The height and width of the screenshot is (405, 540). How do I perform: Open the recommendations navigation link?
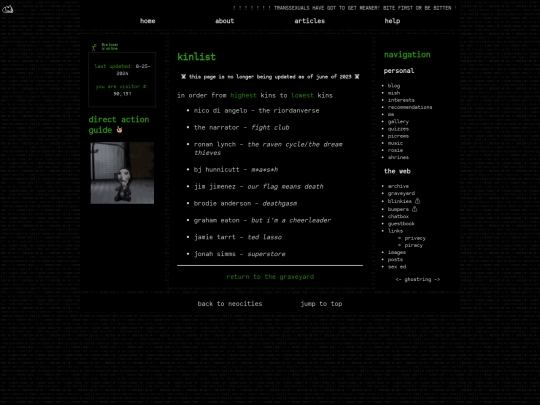(410, 107)
